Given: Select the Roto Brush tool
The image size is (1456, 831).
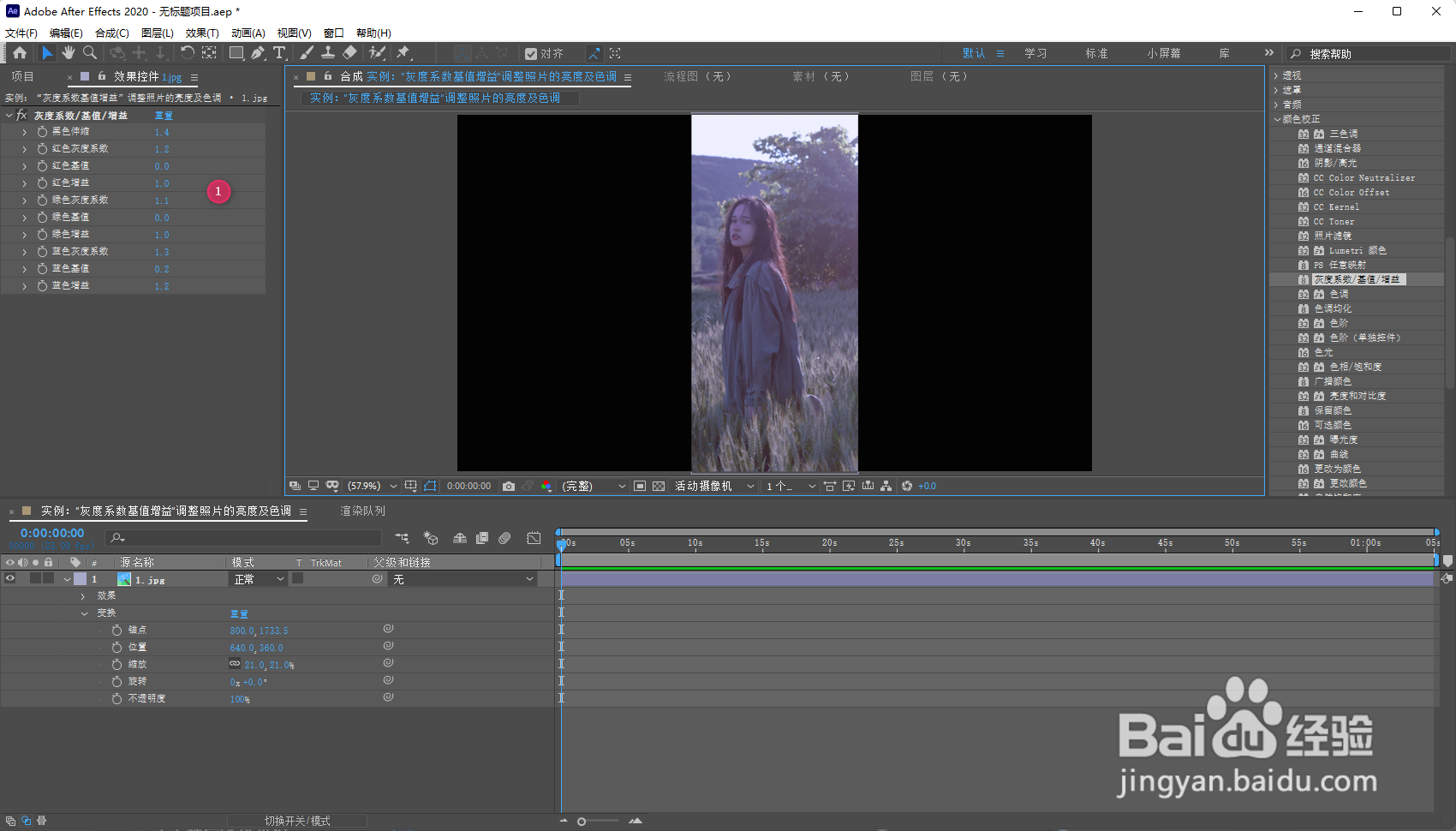Looking at the screenshot, I should point(377,53).
